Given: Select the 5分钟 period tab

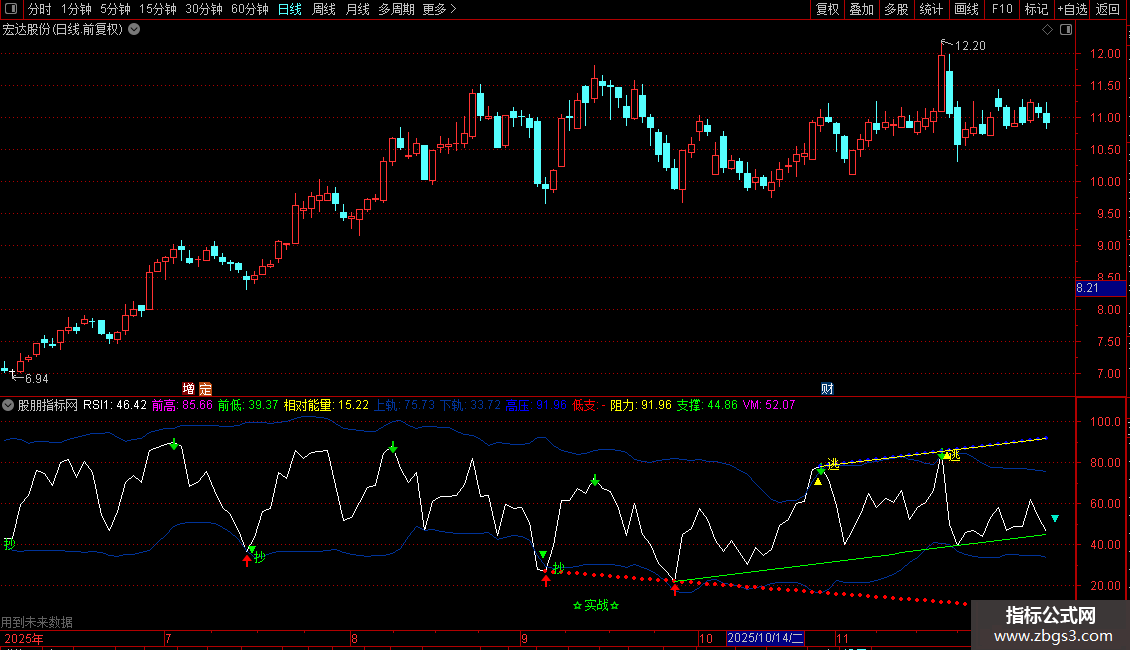Looking at the screenshot, I should pos(115,9).
